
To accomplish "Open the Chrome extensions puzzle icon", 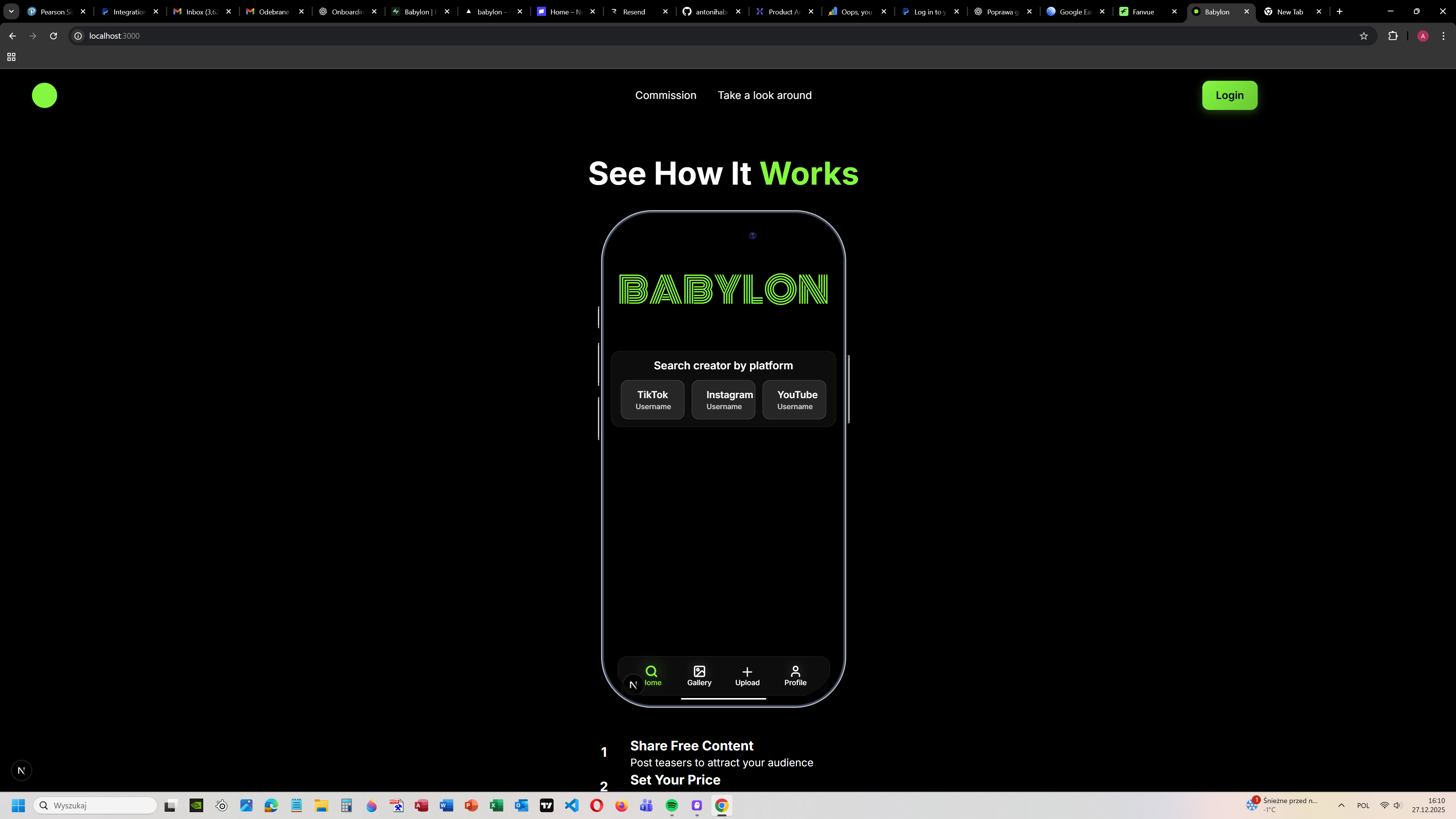I will (1393, 36).
